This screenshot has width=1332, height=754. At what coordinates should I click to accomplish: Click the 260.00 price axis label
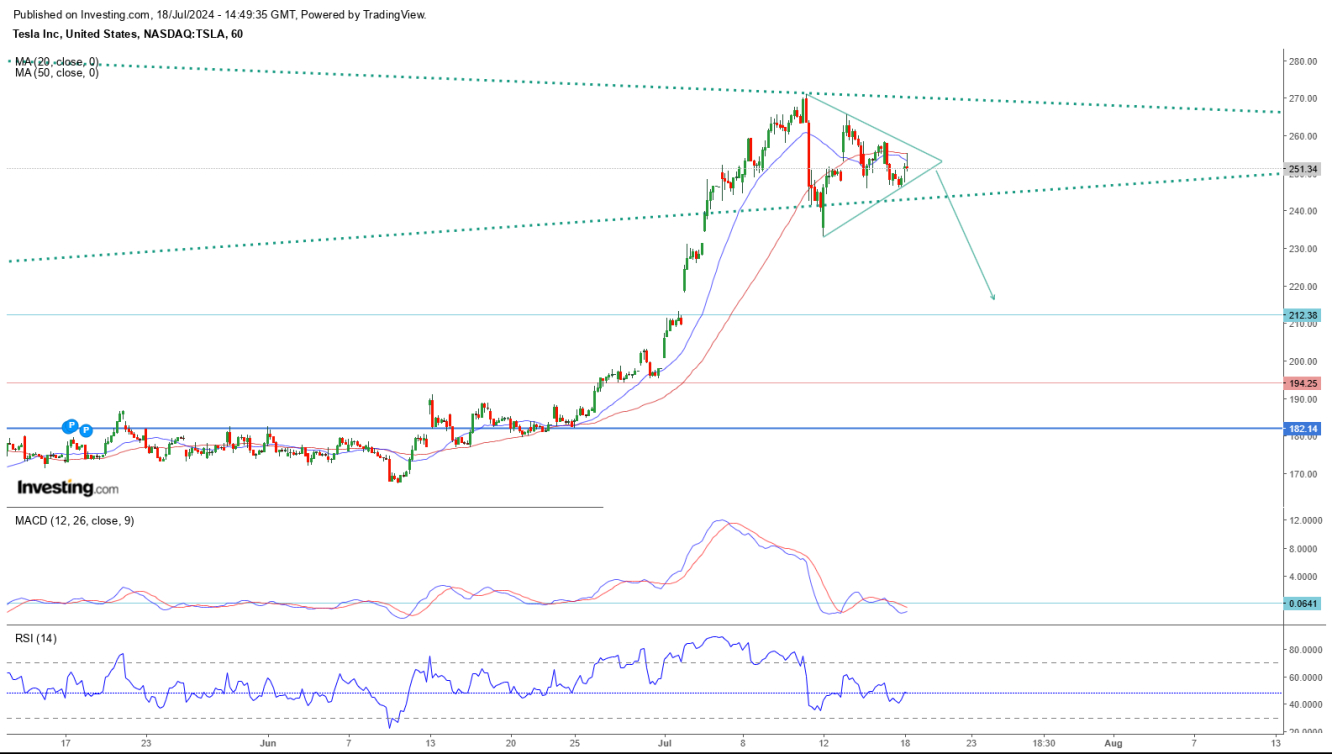[1304, 136]
